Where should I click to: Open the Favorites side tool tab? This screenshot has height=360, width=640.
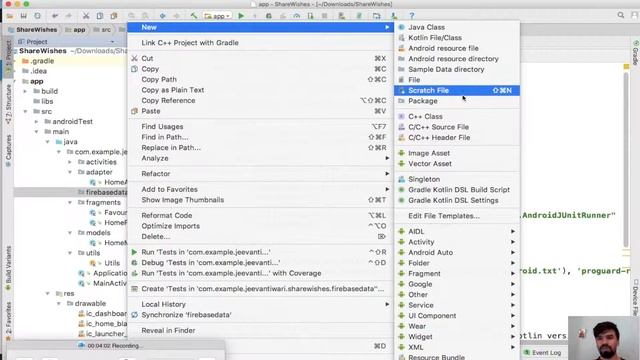click(x=8, y=321)
